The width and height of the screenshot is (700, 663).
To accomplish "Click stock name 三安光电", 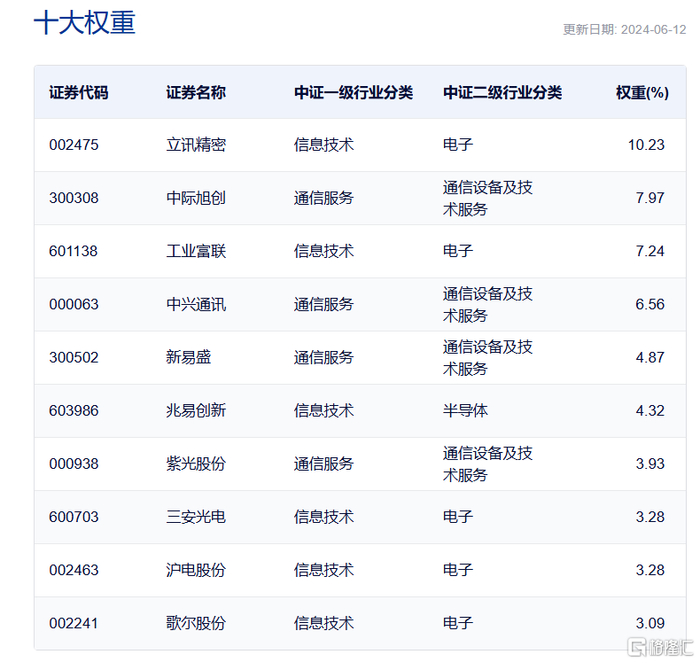I will 196,517.
